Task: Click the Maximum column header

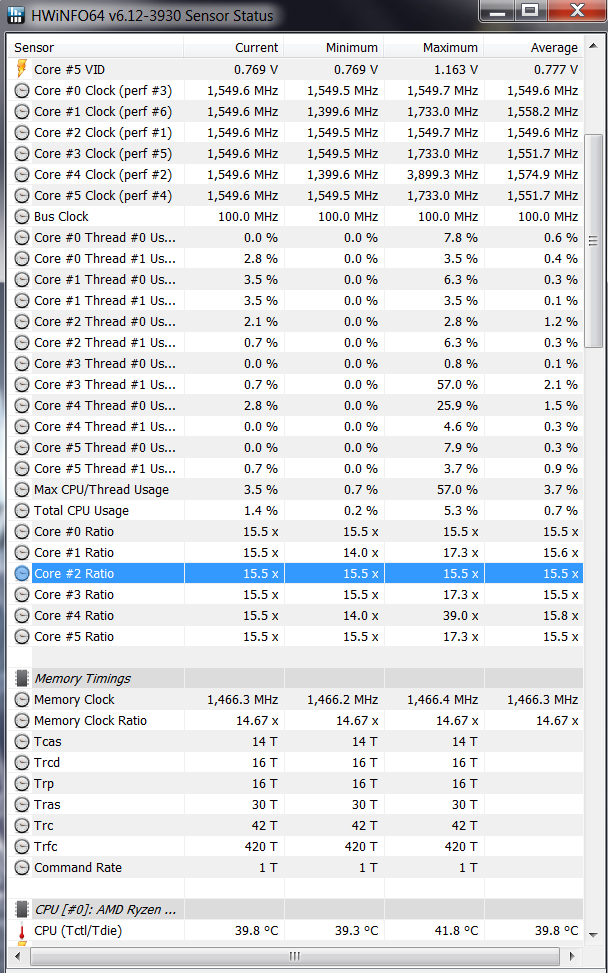Action: pyautogui.click(x=434, y=47)
